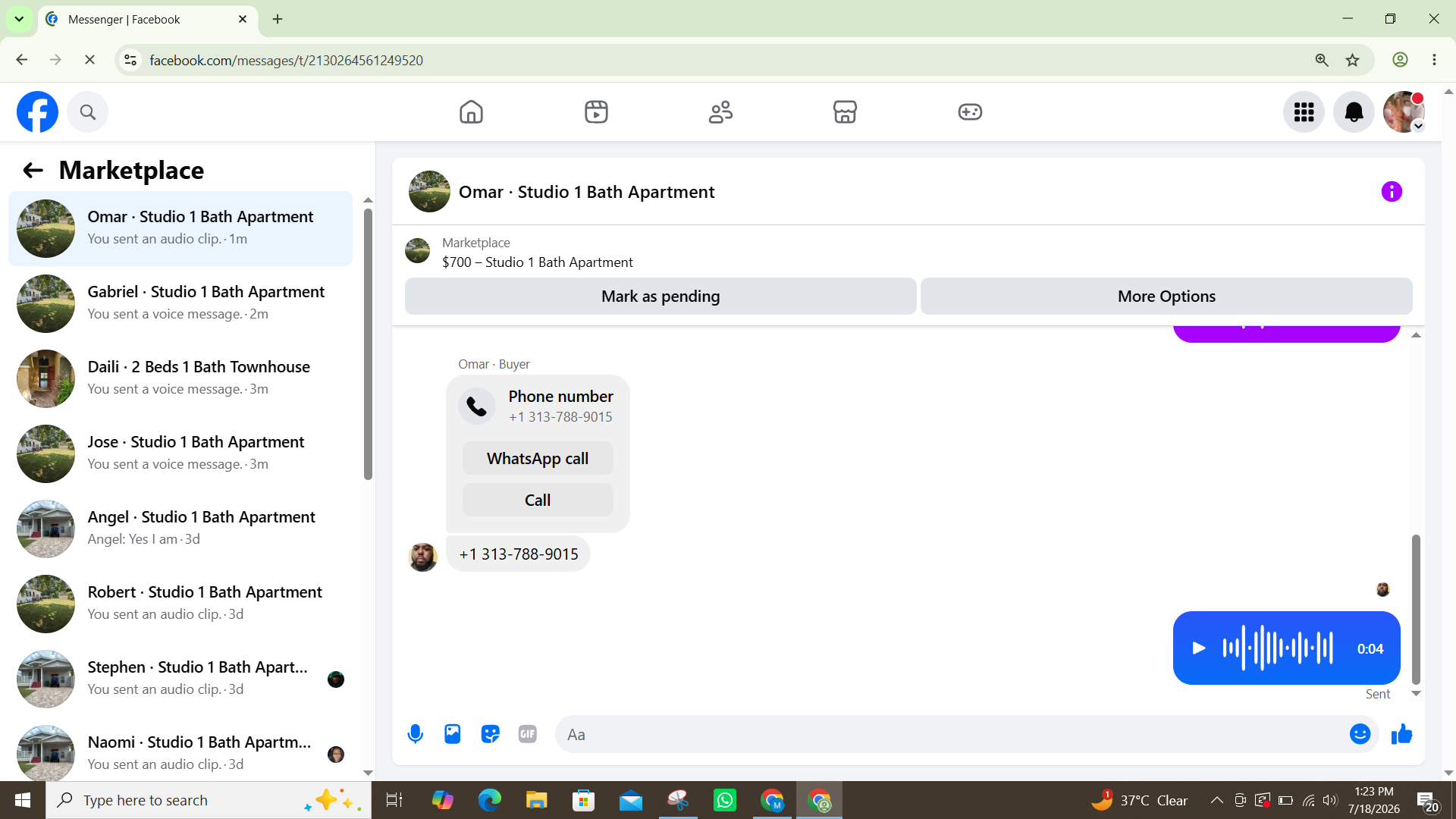Click the Windows taskbar search box
This screenshot has width=1456, height=819.
click(209, 800)
